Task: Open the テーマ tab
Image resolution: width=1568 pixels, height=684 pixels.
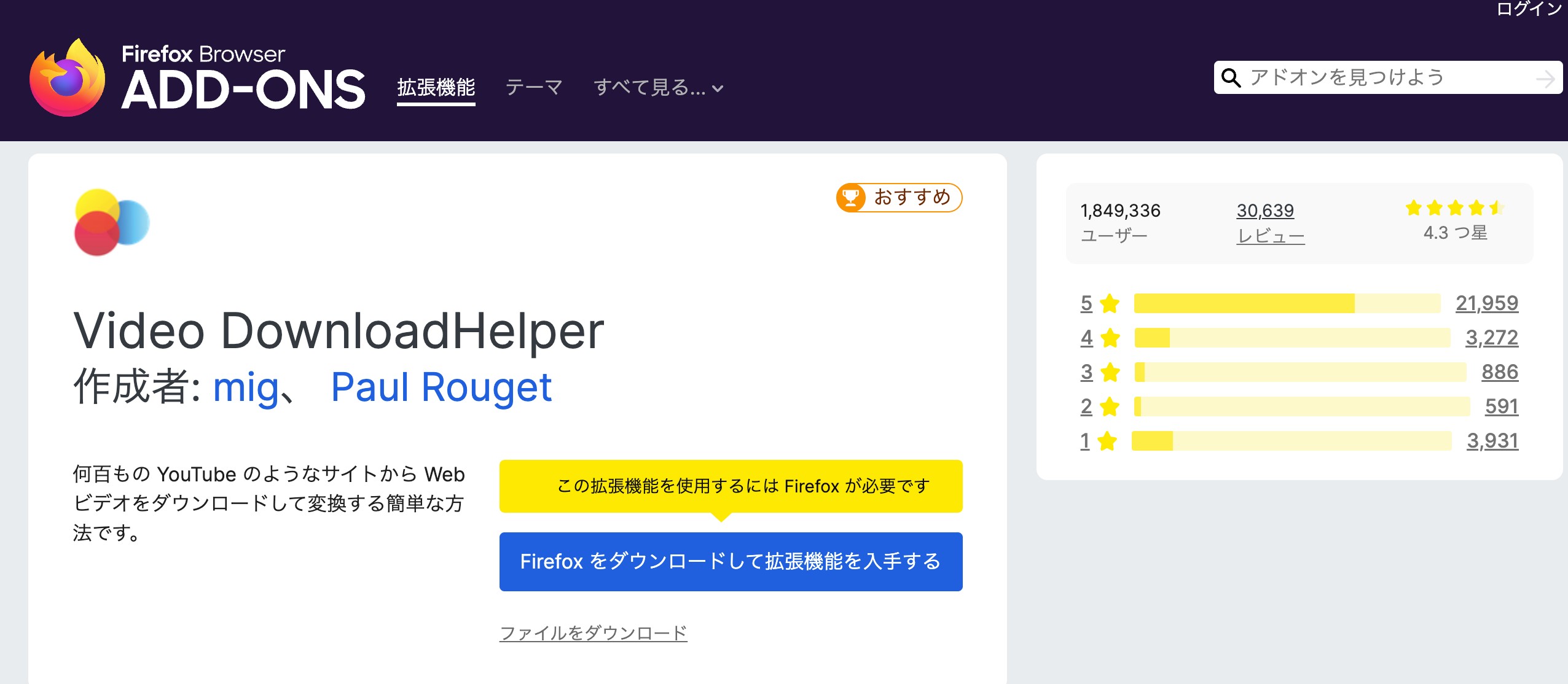Action: [534, 88]
